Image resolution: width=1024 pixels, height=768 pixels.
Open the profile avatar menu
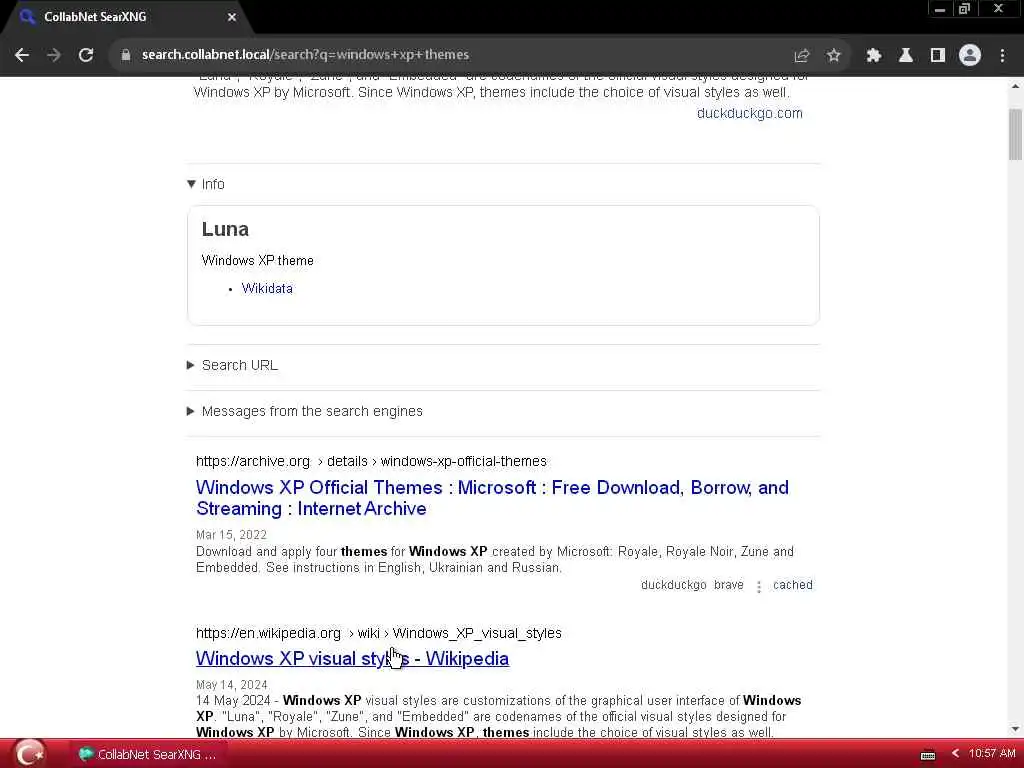click(970, 55)
